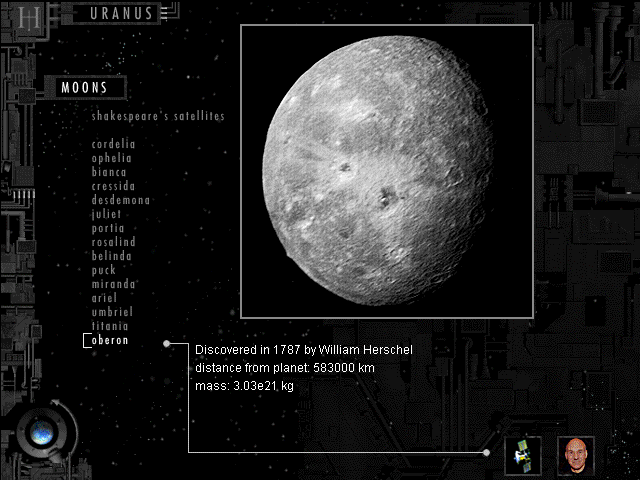Click 'distance from planet: 583000 km' line
Screen dimensions: 640x480
tap(285, 368)
